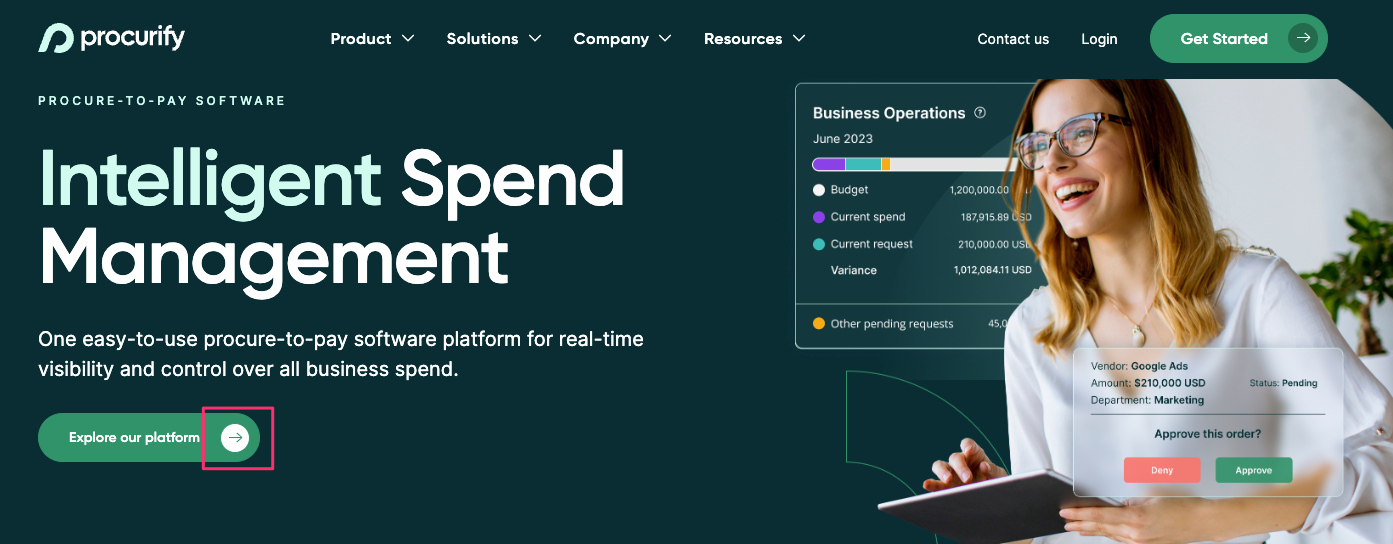
Task: Click the June 2023 date label
Action: point(843,139)
